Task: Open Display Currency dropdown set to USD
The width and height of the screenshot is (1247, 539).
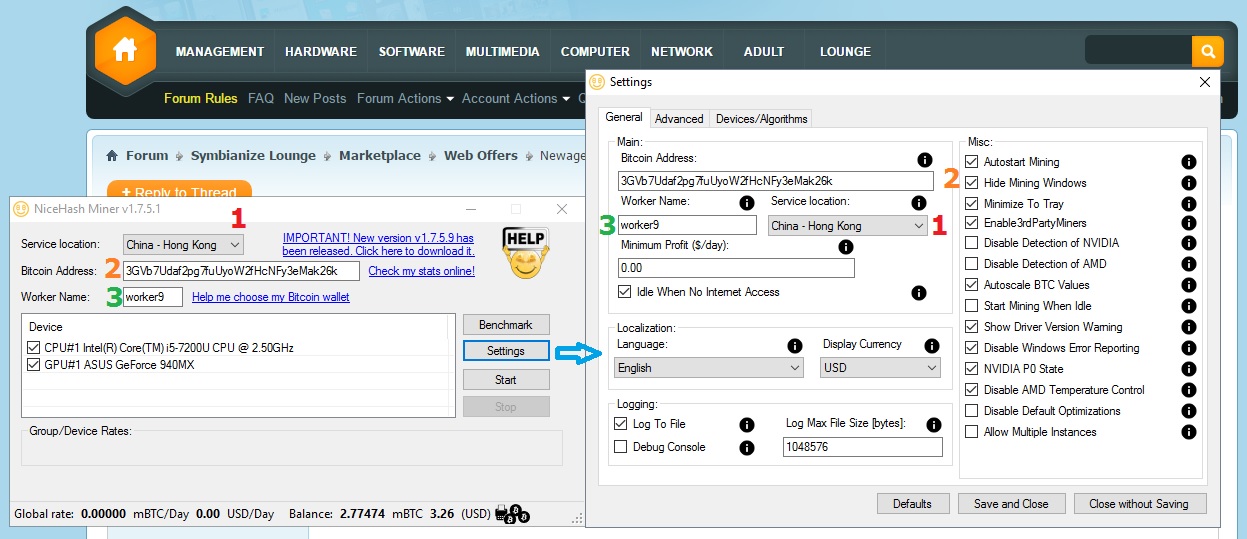Action: click(880, 368)
